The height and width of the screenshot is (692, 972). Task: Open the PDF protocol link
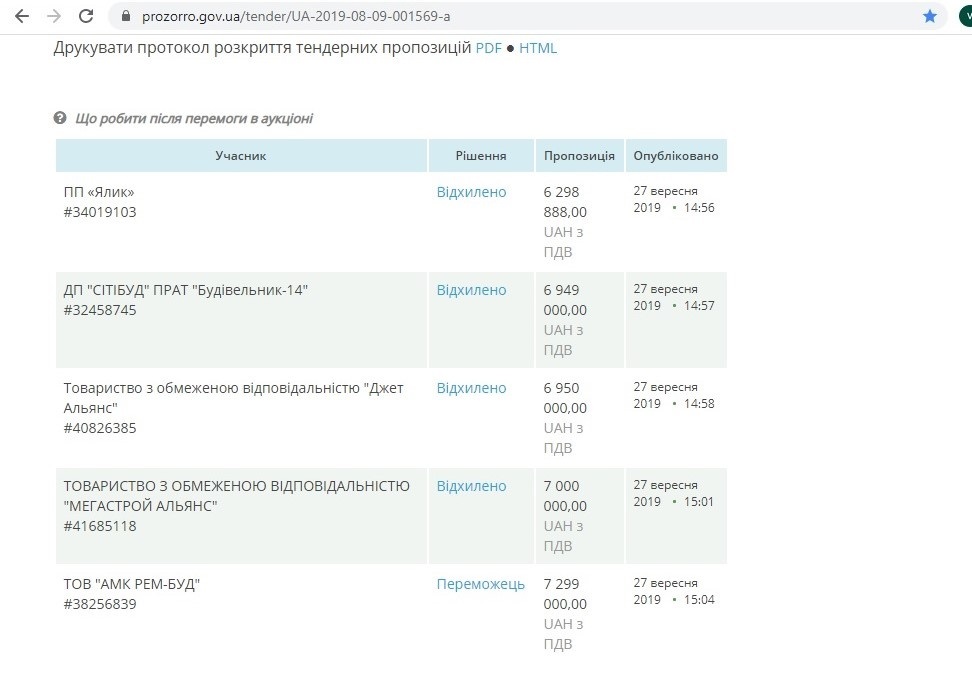pyautogui.click(x=488, y=48)
